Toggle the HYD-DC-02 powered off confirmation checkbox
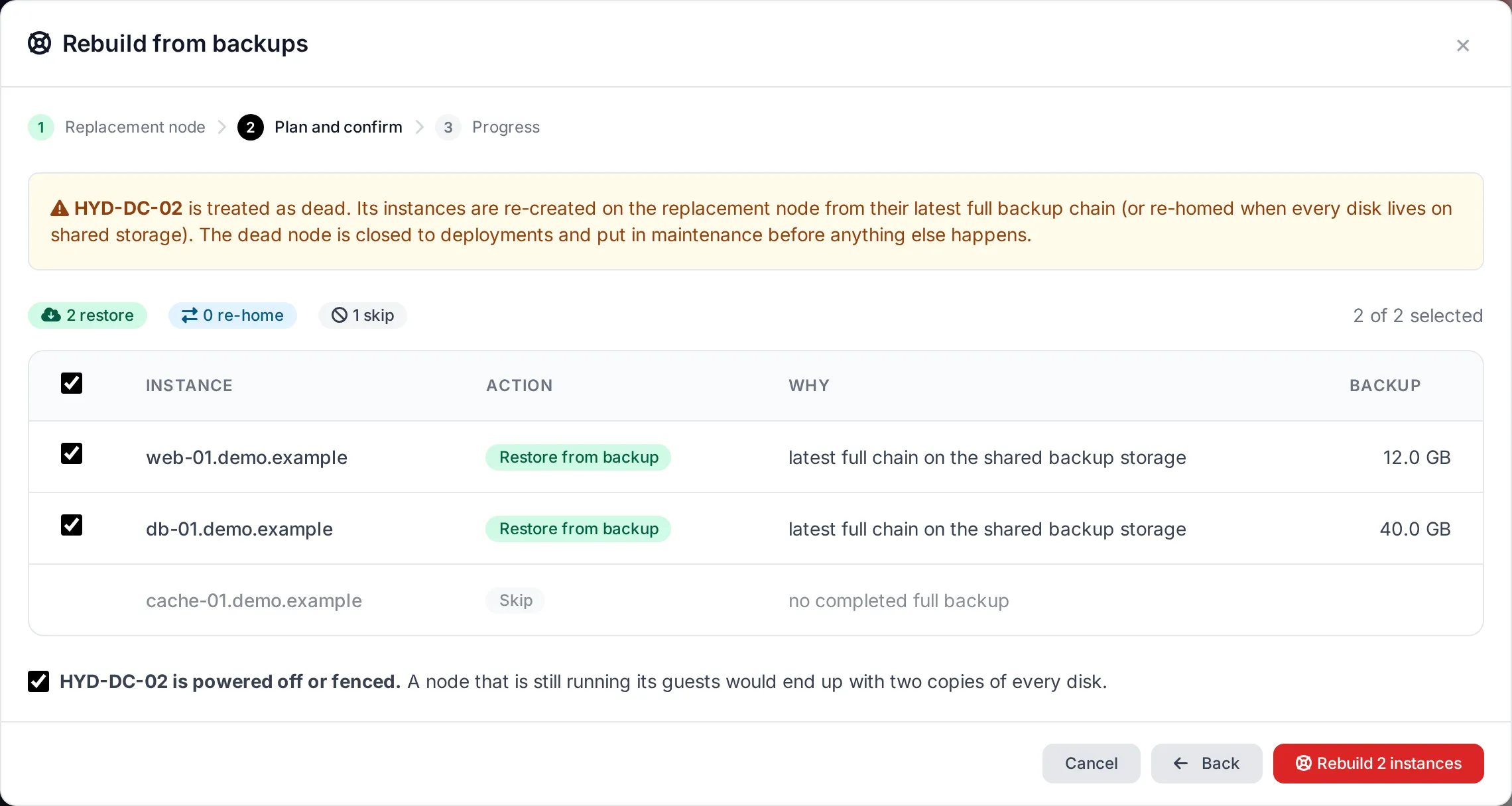The width and height of the screenshot is (1512, 806). click(38, 681)
